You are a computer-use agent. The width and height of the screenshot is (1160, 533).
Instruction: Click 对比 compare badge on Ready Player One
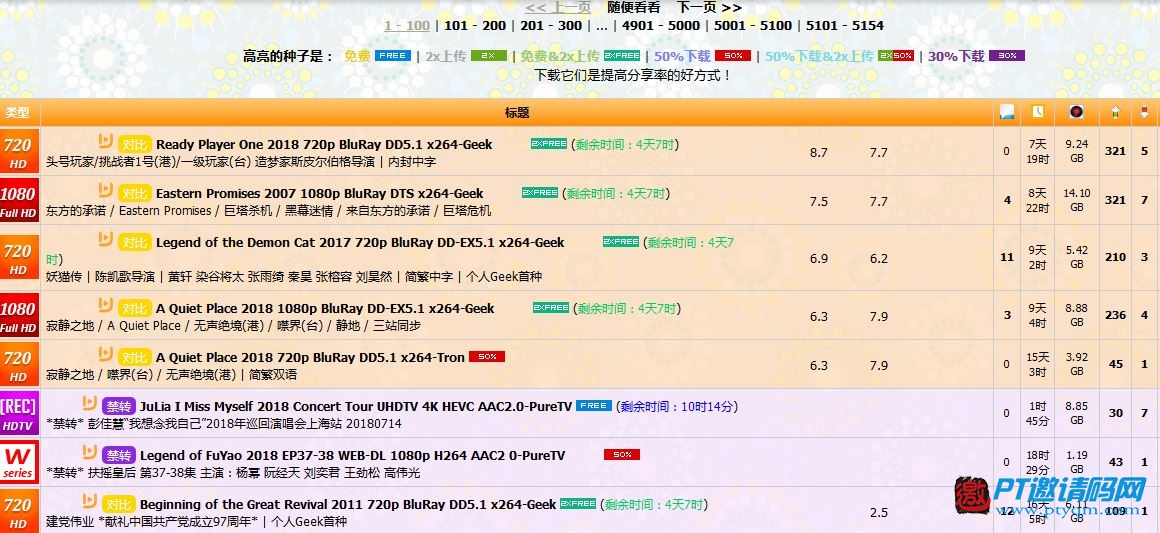(135, 144)
